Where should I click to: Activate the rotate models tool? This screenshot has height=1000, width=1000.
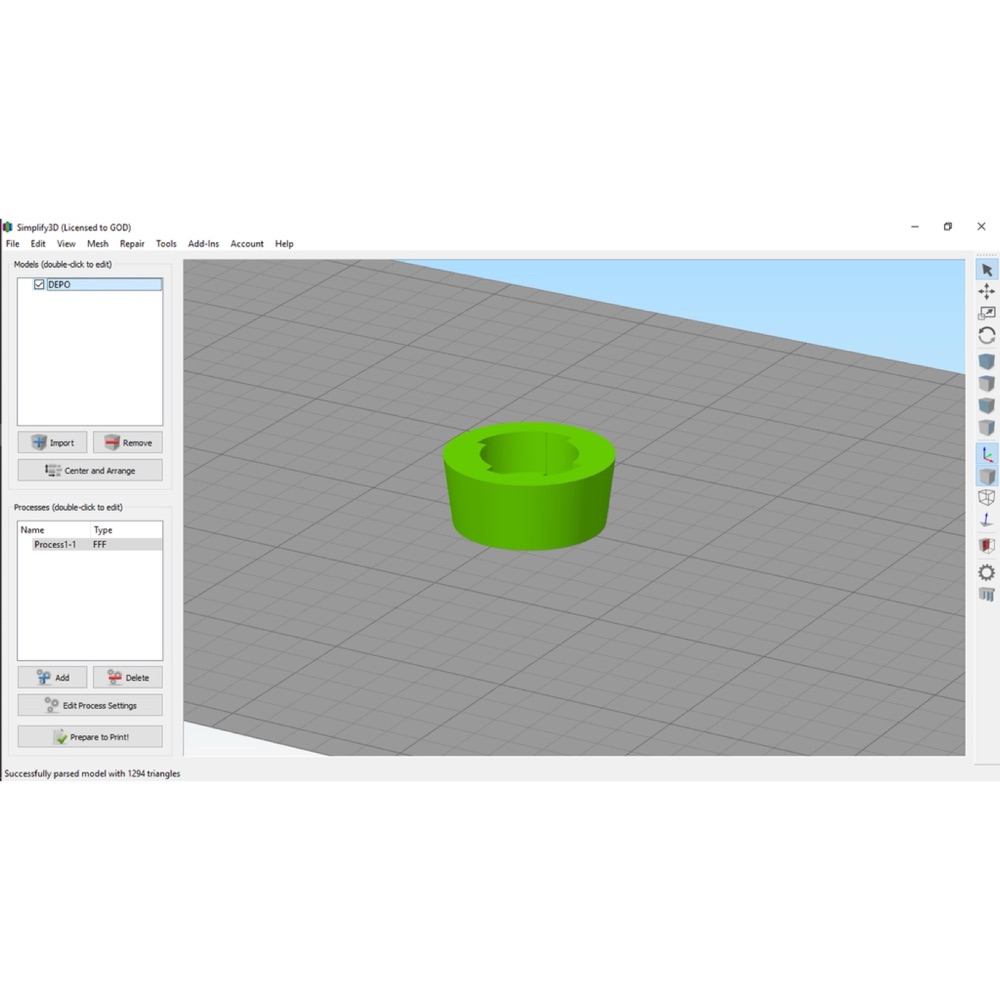tap(987, 335)
